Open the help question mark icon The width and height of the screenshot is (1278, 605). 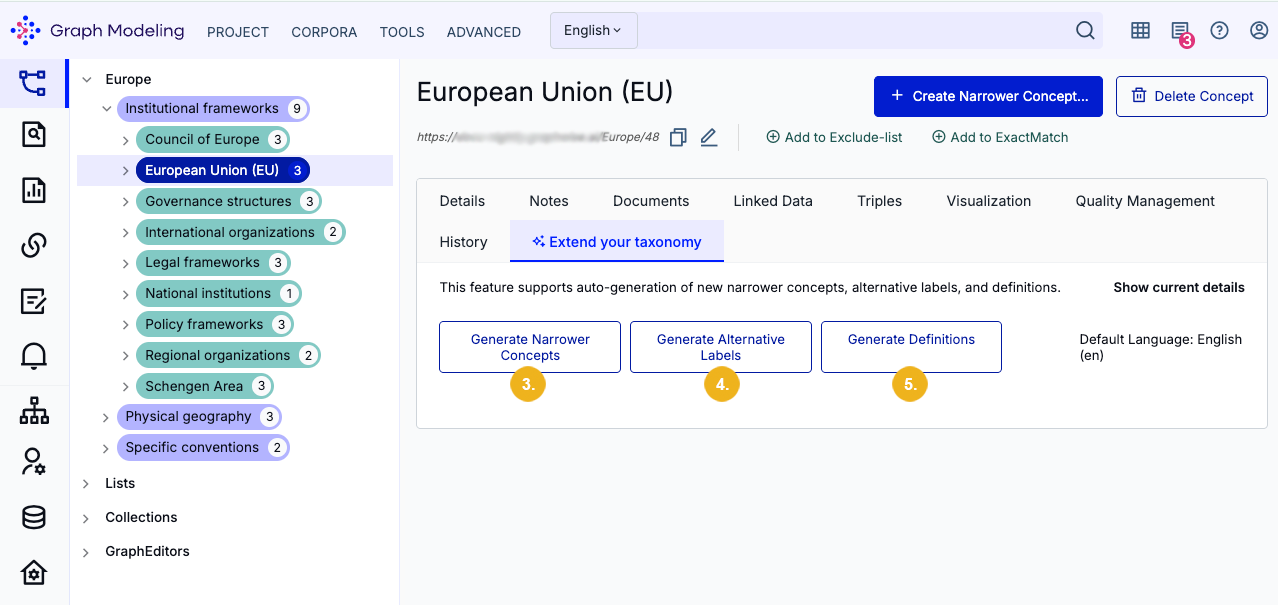(1219, 31)
